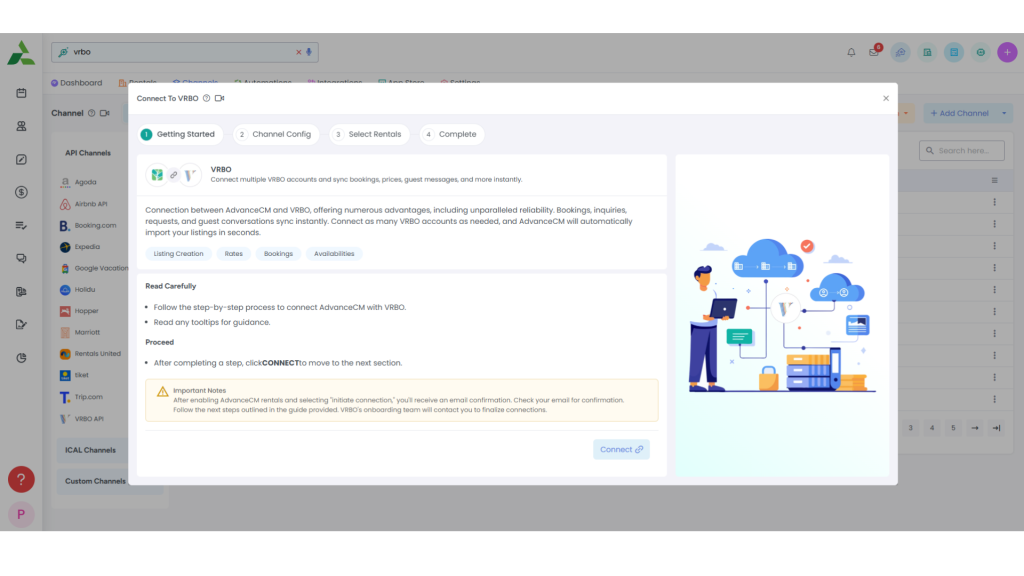
Task: Open the P user profile avatar
Action: click(21, 514)
